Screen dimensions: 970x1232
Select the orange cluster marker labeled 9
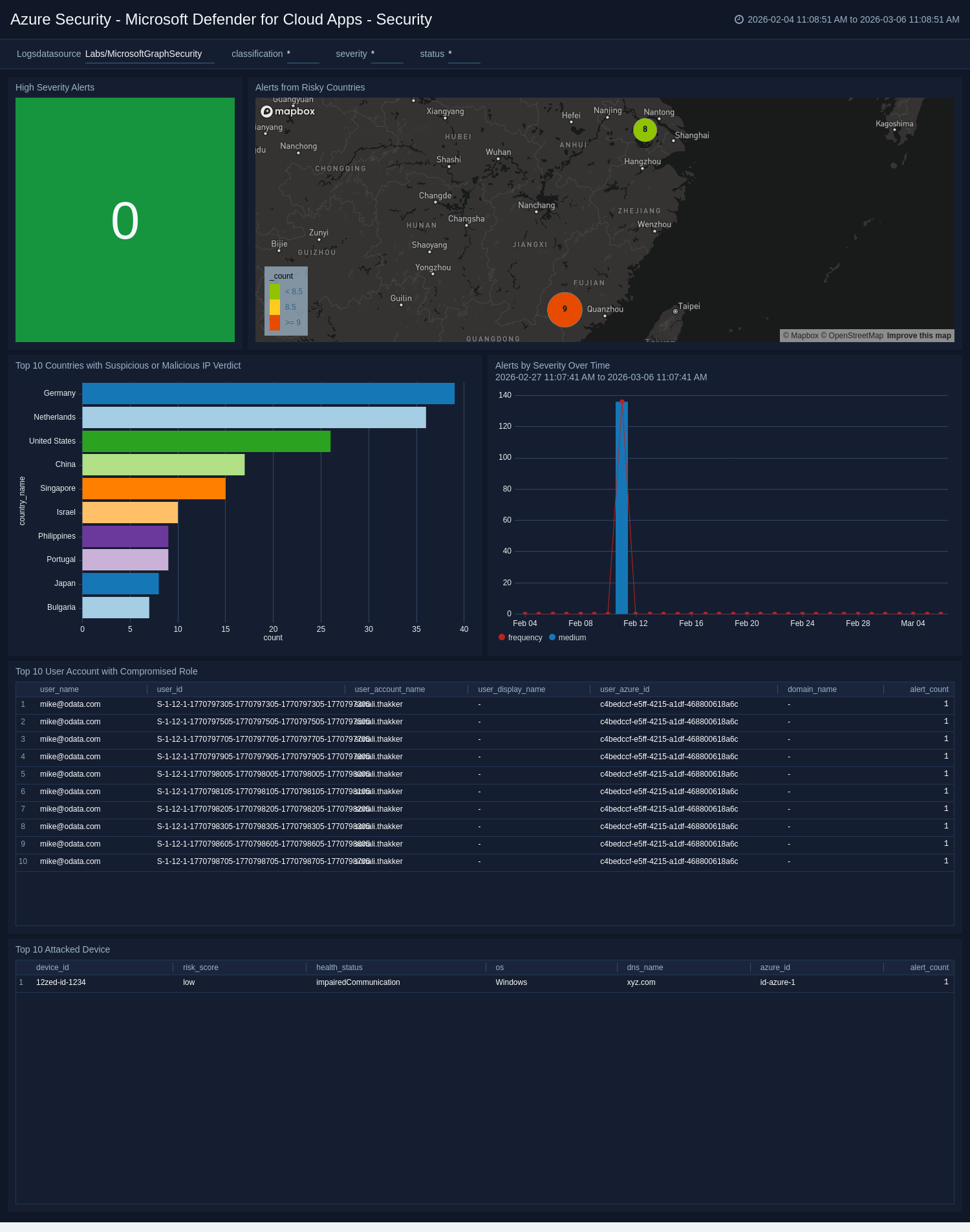(565, 309)
